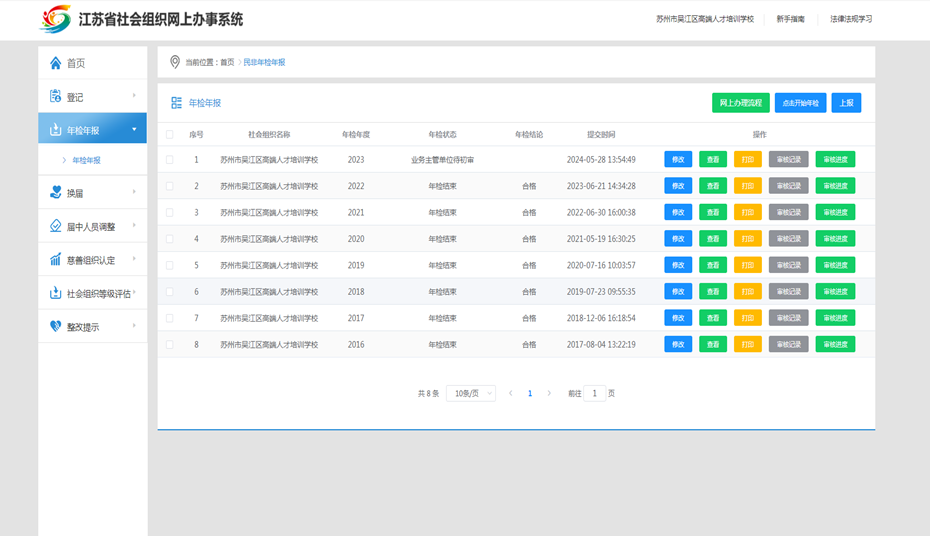Expand the 登记 menu arrow
This screenshot has width=930, height=536.
tap(134, 95)
